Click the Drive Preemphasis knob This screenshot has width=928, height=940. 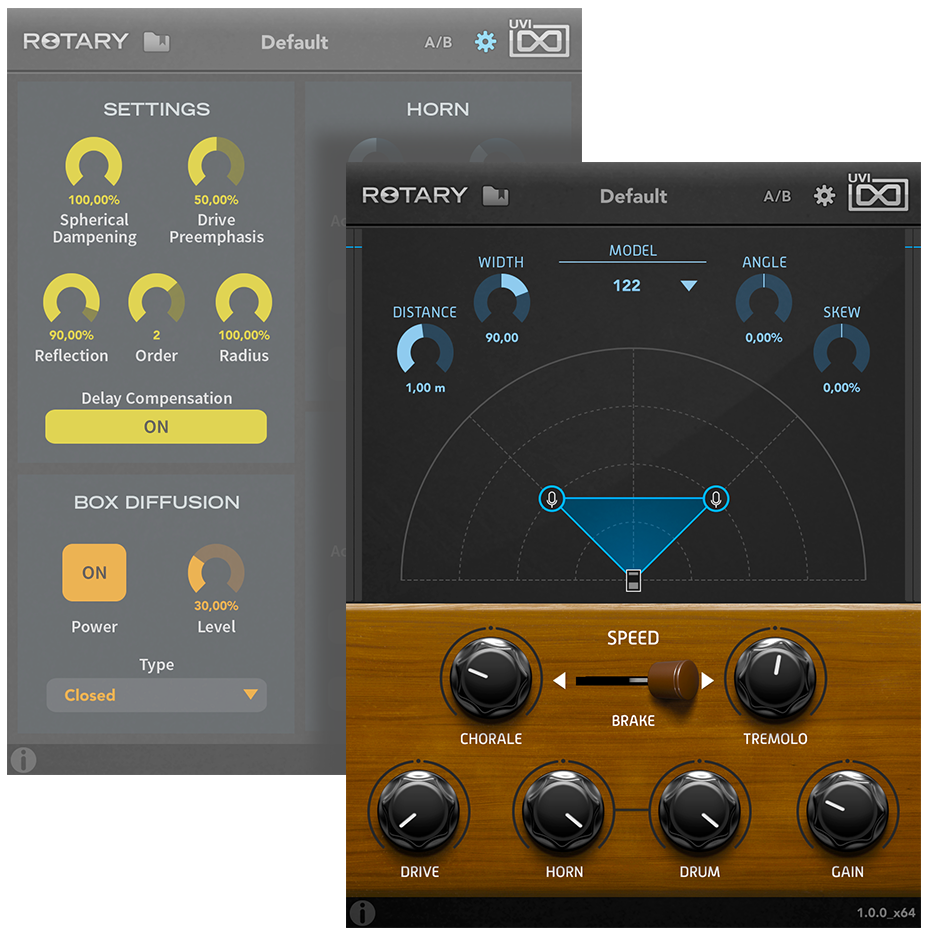[x=216, y=164]
